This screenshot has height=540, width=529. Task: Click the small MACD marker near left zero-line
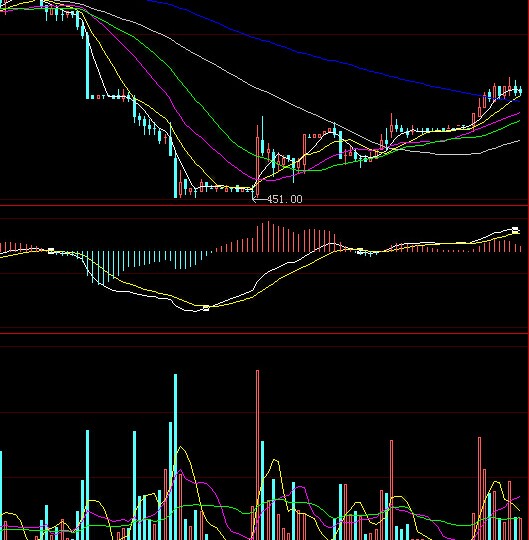(51, 251)
